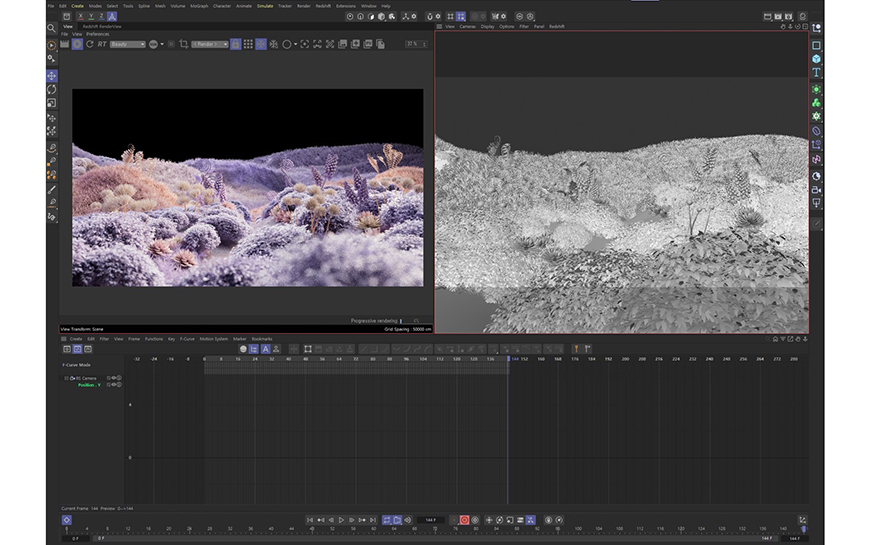Click the timeline playhead marker at frame 144
The width and height of the screenshot is (871, 545).
[508, 358]
